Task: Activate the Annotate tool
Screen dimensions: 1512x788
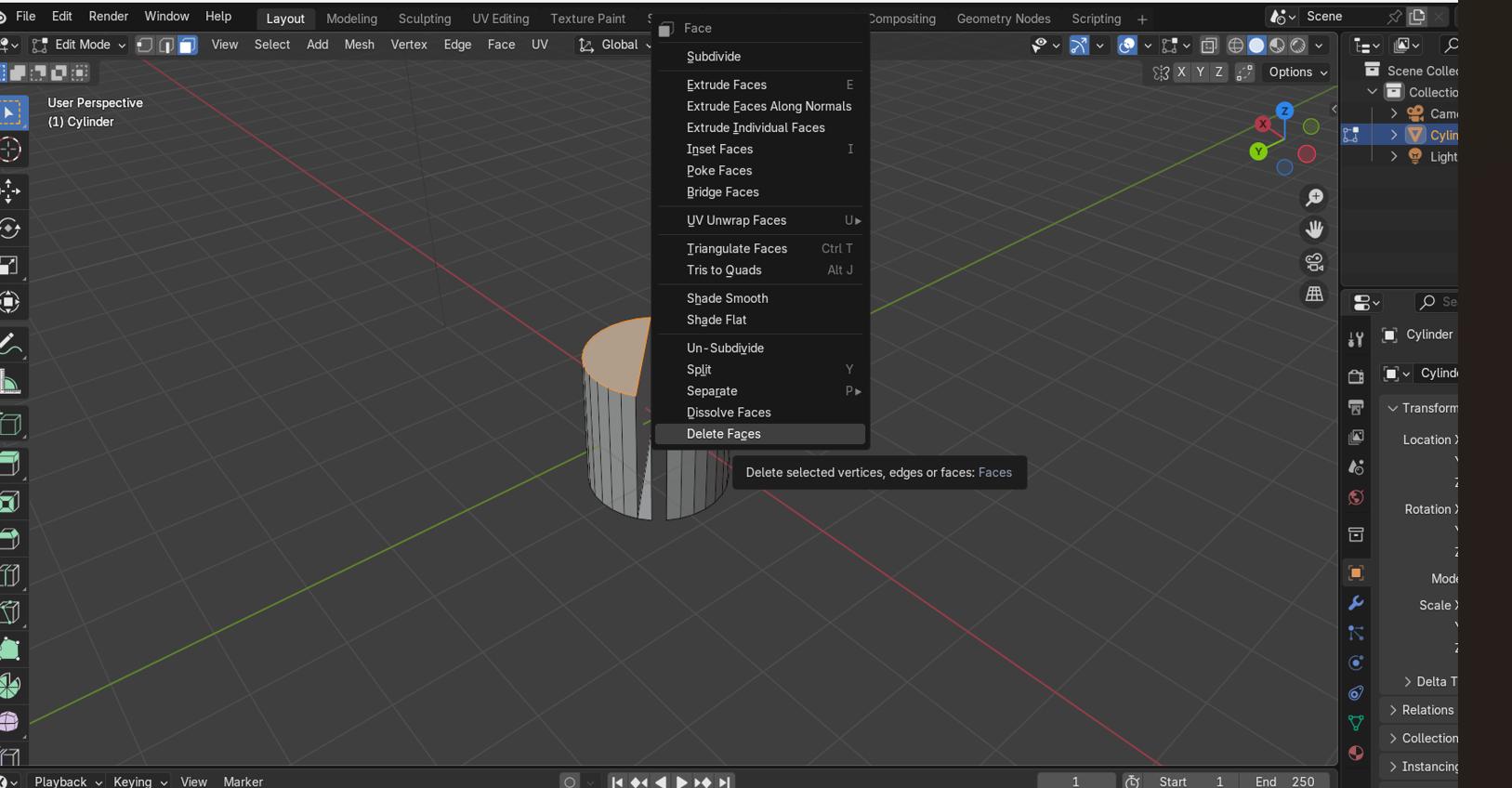Action: pyautogui.click(x=10, y=345)
